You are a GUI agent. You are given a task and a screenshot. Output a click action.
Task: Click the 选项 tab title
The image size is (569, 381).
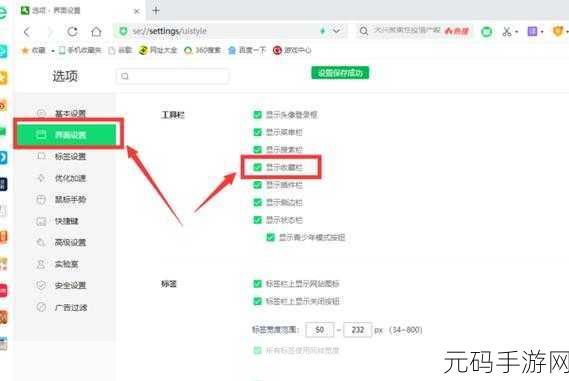[x=56, y=11]
